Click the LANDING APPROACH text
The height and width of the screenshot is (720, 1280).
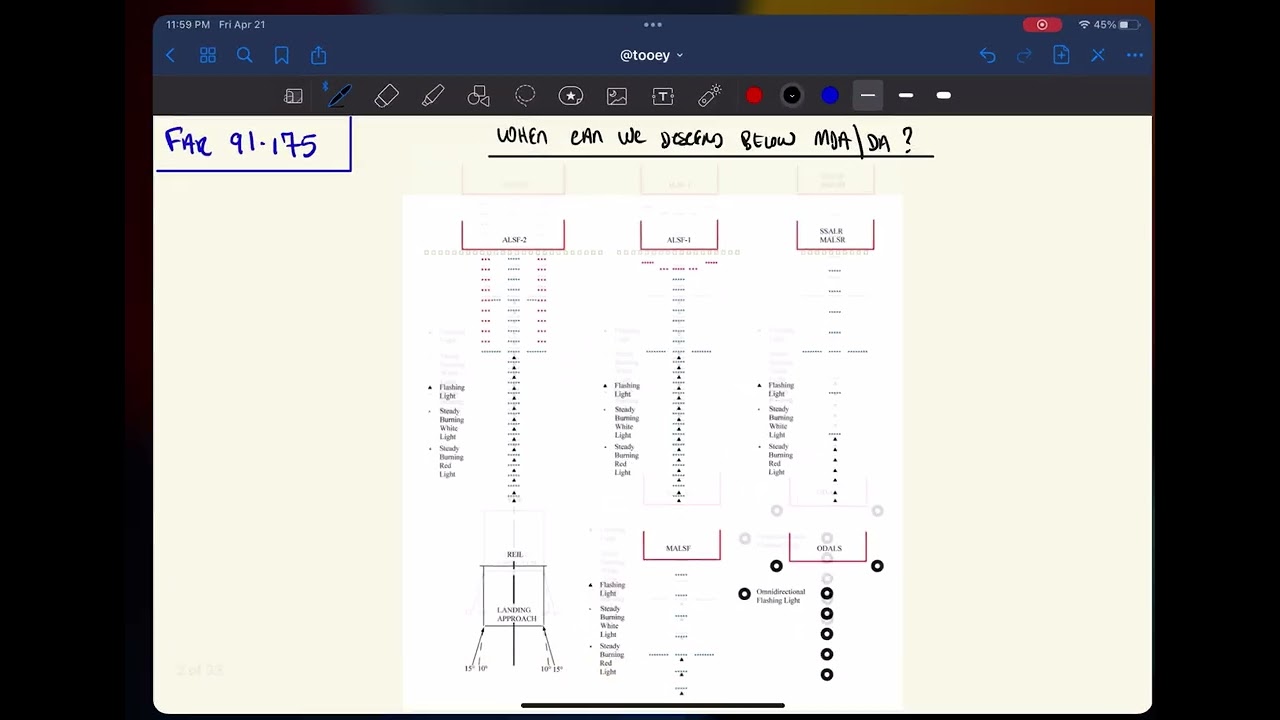coord(517,614)
